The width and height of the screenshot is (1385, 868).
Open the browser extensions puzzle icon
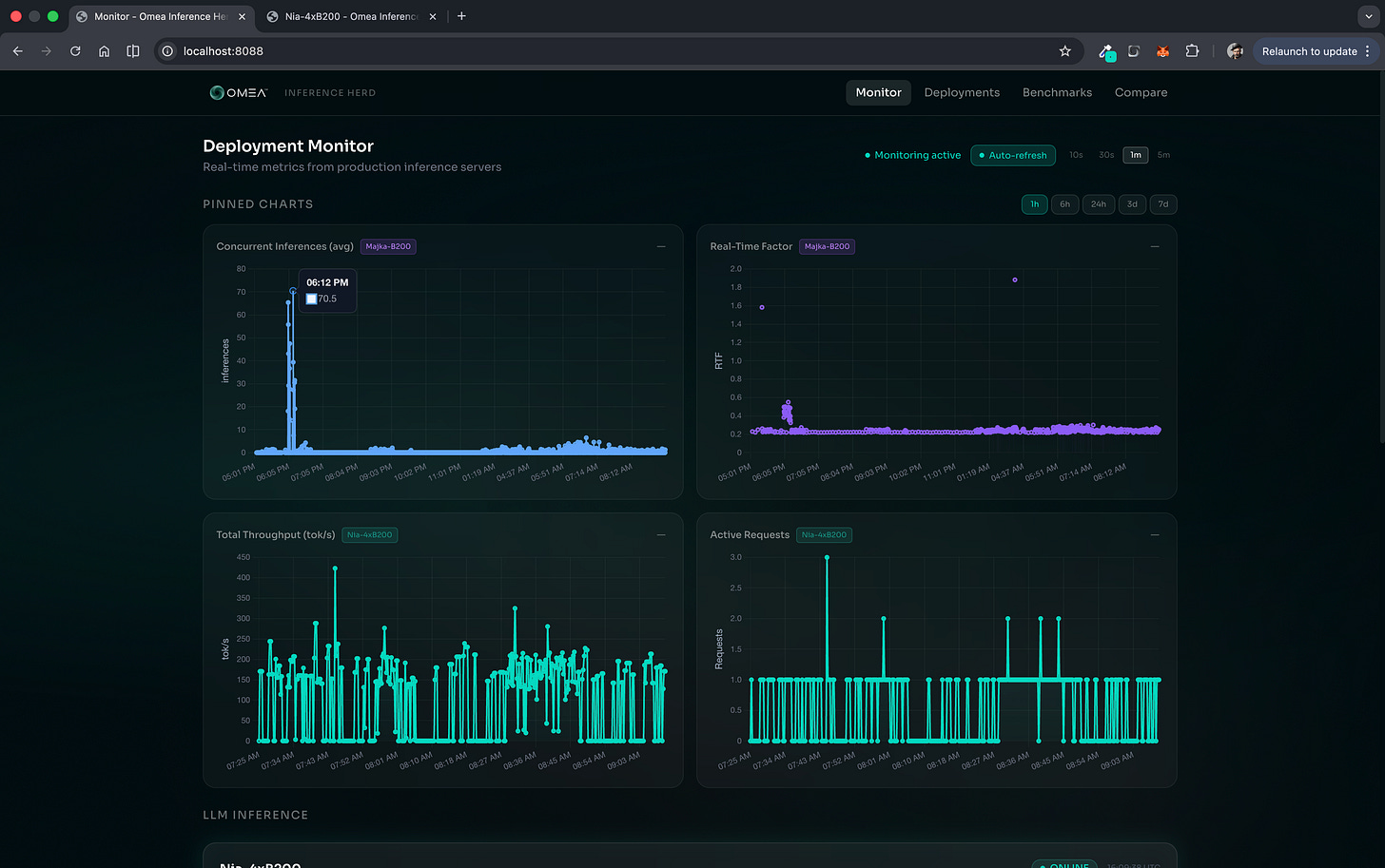point(1191,51)
